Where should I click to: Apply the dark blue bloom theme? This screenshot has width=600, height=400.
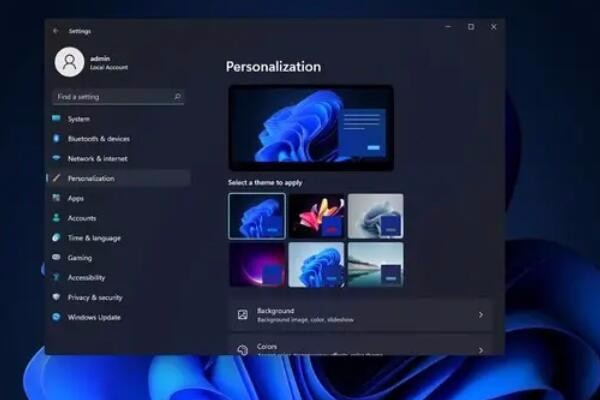coord(257,216)
